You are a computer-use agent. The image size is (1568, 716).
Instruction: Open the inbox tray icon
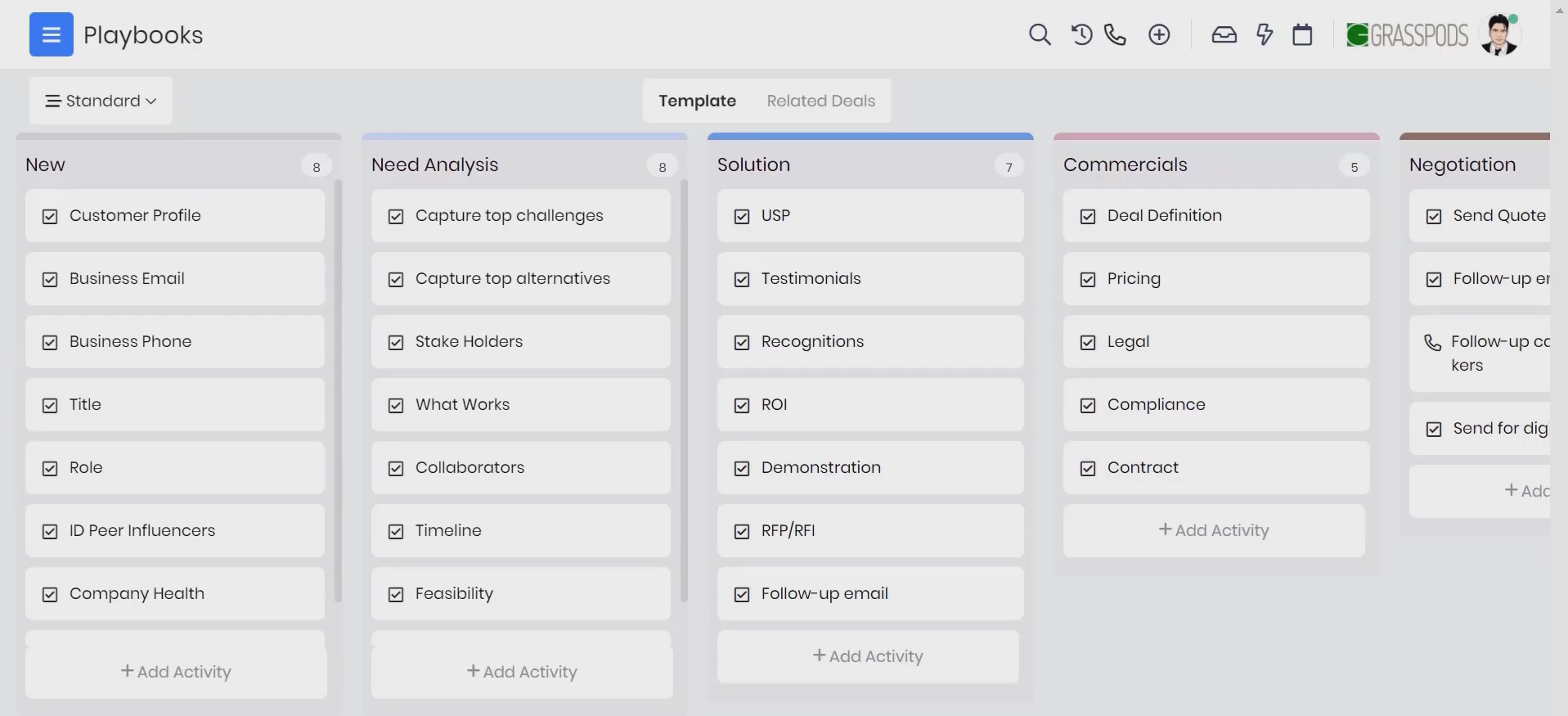tap(1224, 34)
